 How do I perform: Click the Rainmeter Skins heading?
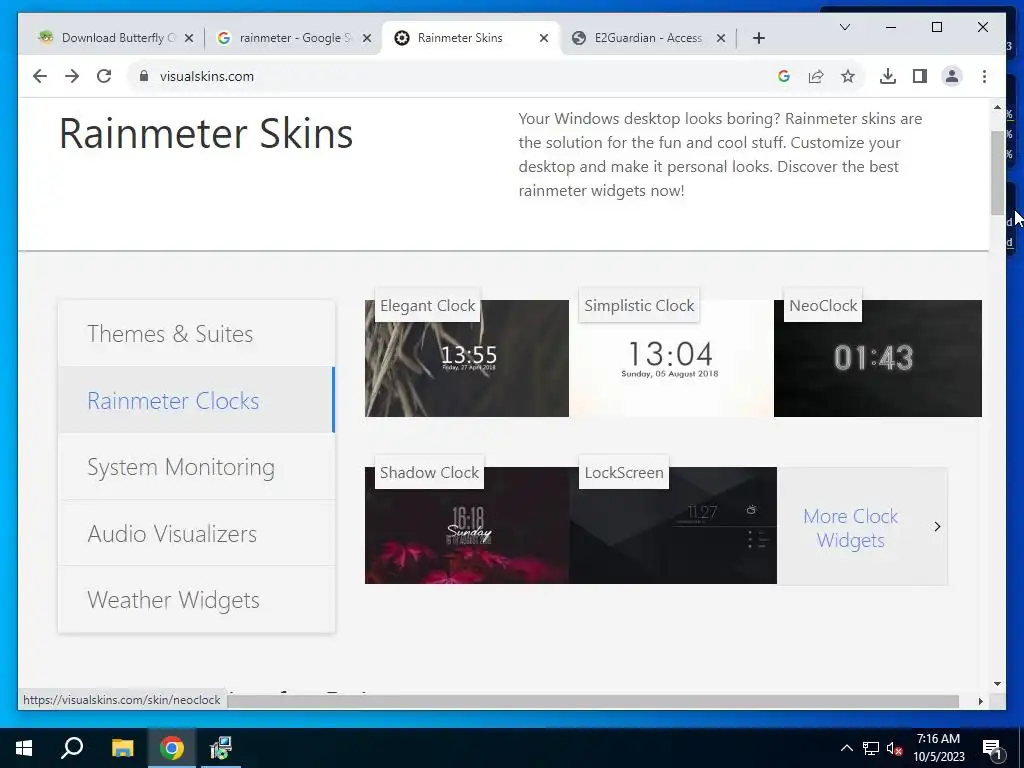(206, 135)
